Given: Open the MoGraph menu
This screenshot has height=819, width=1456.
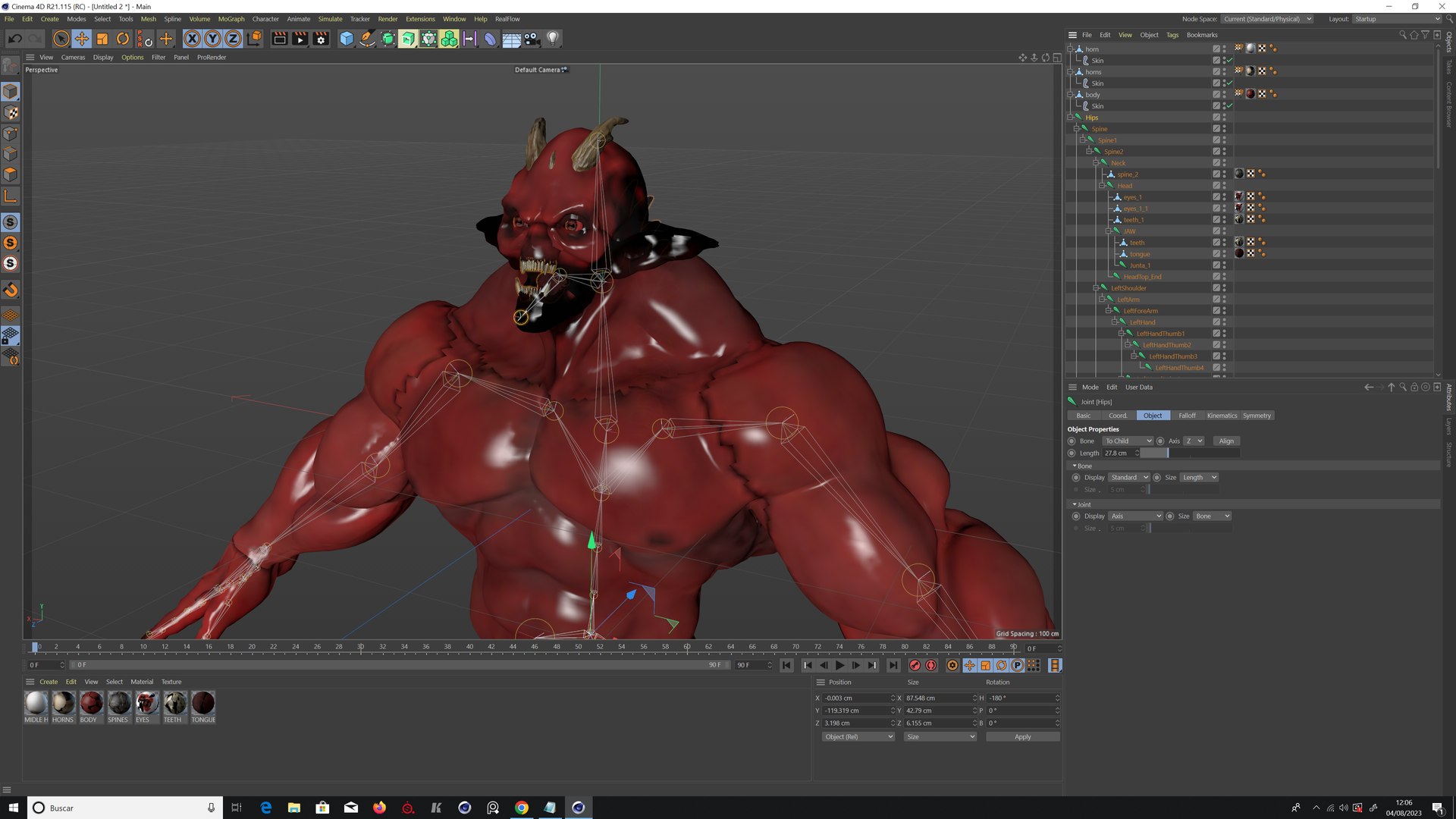Looking at the screenshot, I should click(231, 19).
